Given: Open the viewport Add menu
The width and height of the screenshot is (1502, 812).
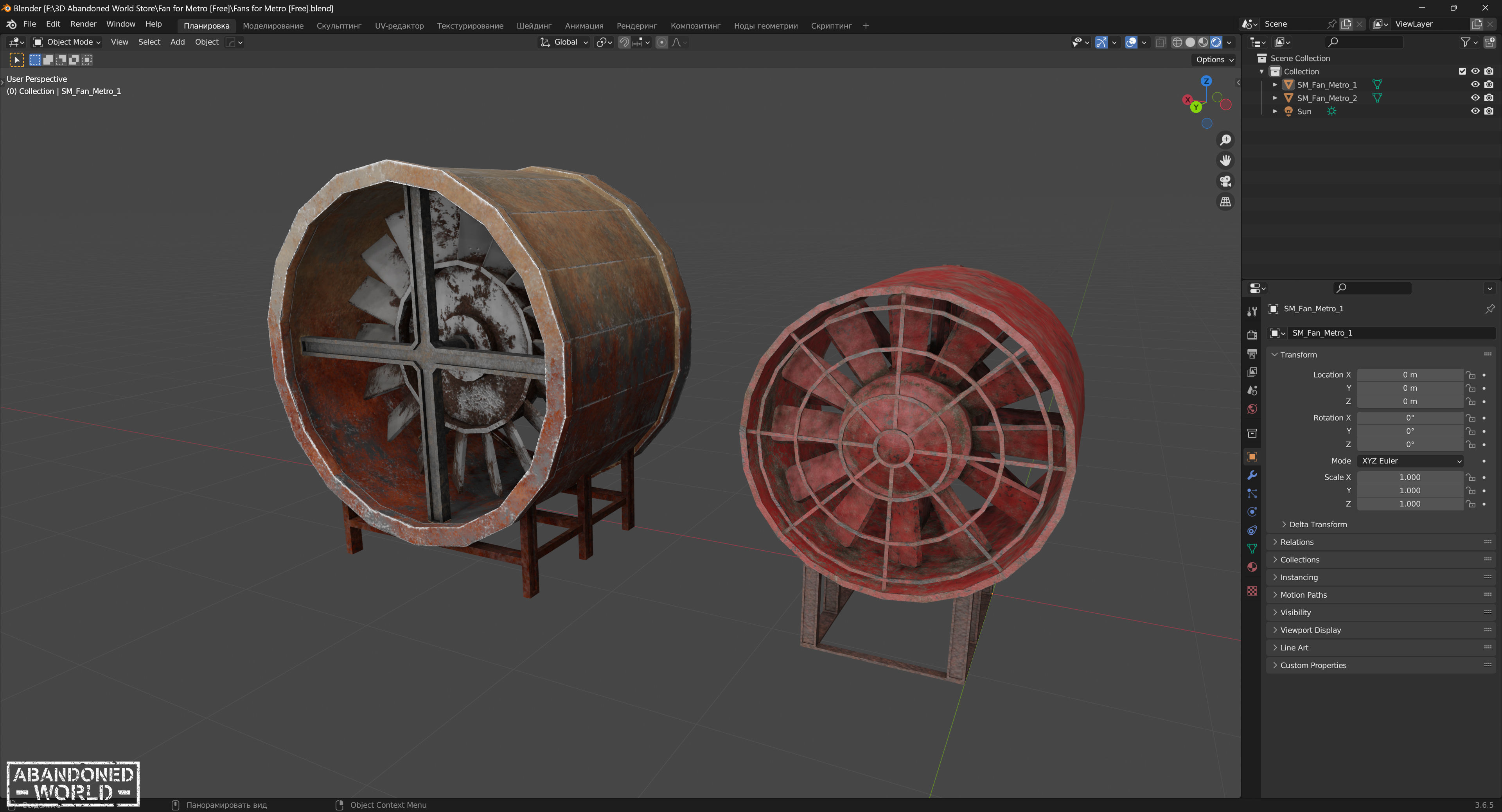Looking at the screenshot, I should [177, 42].
